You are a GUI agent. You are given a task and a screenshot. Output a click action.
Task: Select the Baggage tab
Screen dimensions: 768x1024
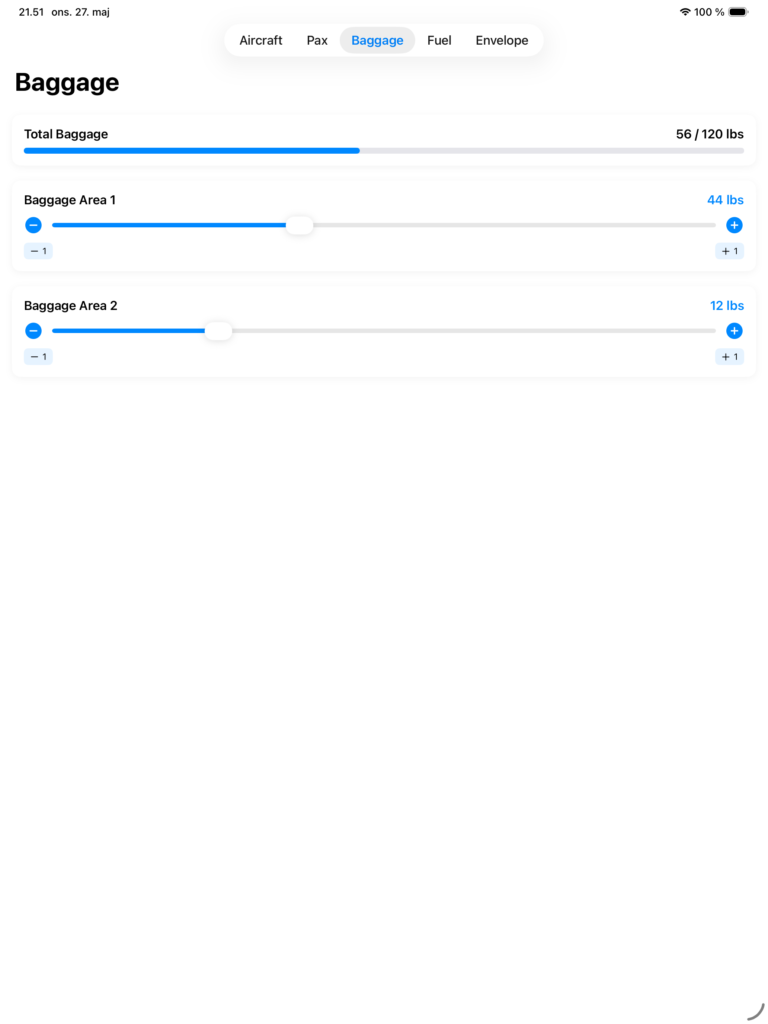tap(377, 40)
